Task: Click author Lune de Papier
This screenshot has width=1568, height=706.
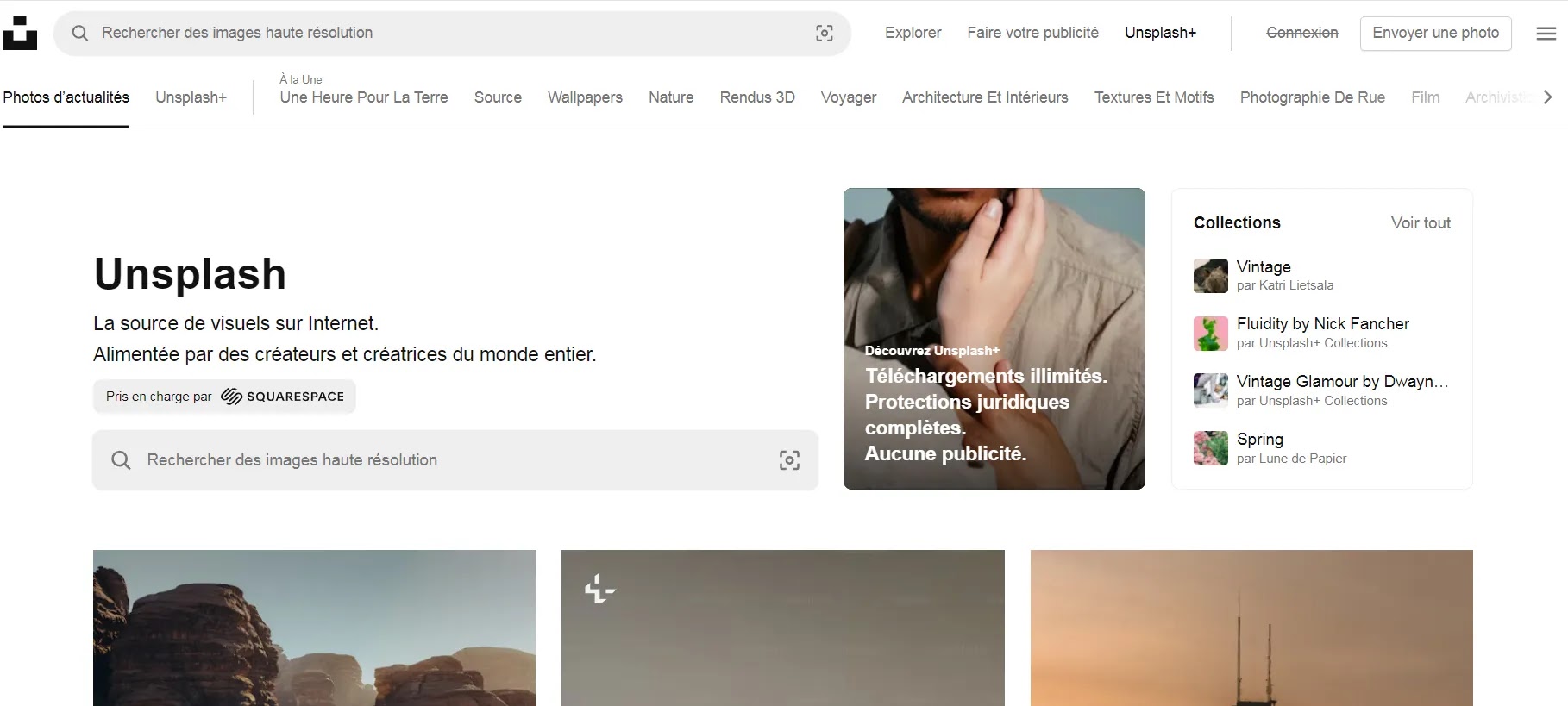Action: point(1302,459)
